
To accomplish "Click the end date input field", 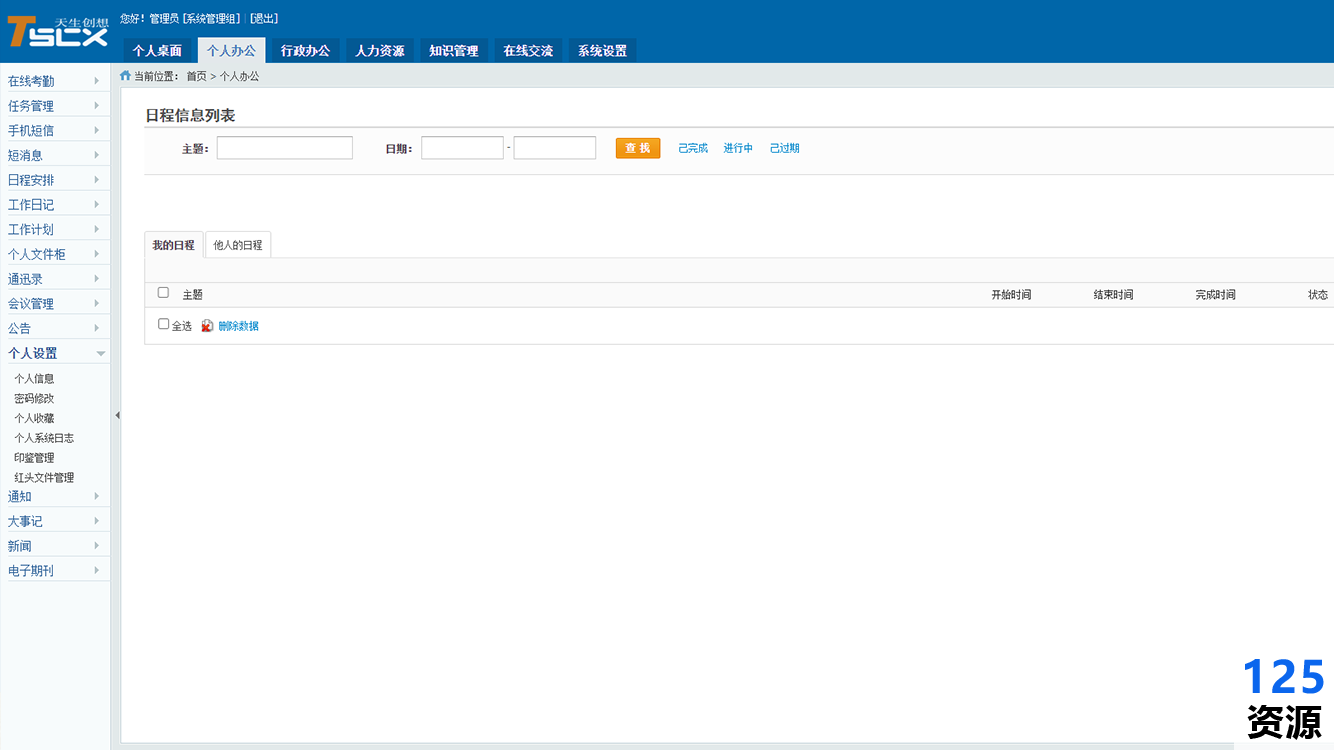I will click(555, 148).
